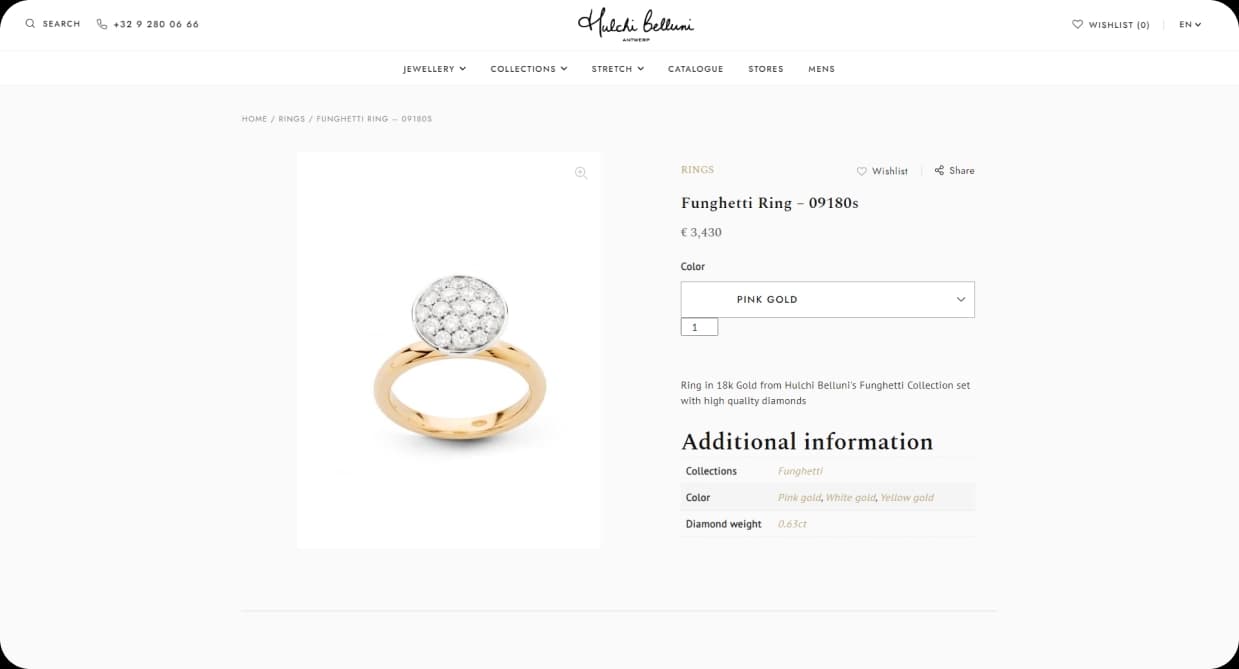Expand the Jewellery menu
Screen dimensions: 1239x669
pos(435,69)
